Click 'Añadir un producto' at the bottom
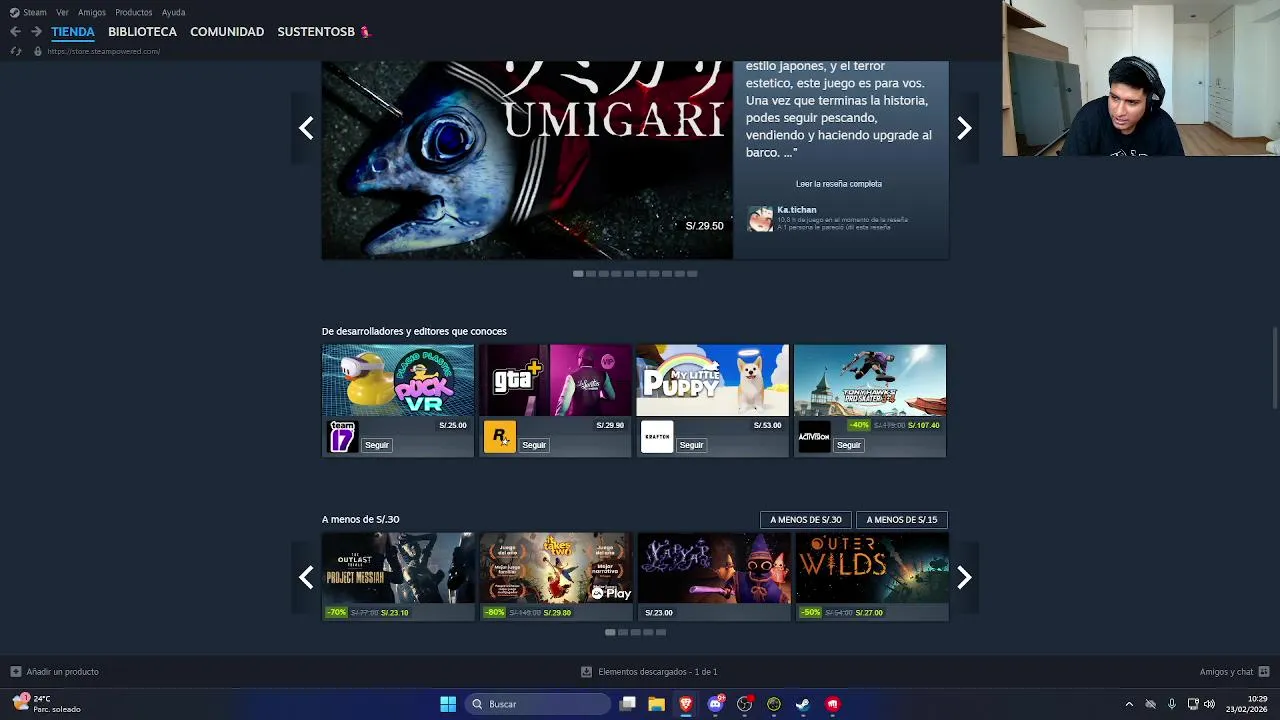 click(54, 672)
